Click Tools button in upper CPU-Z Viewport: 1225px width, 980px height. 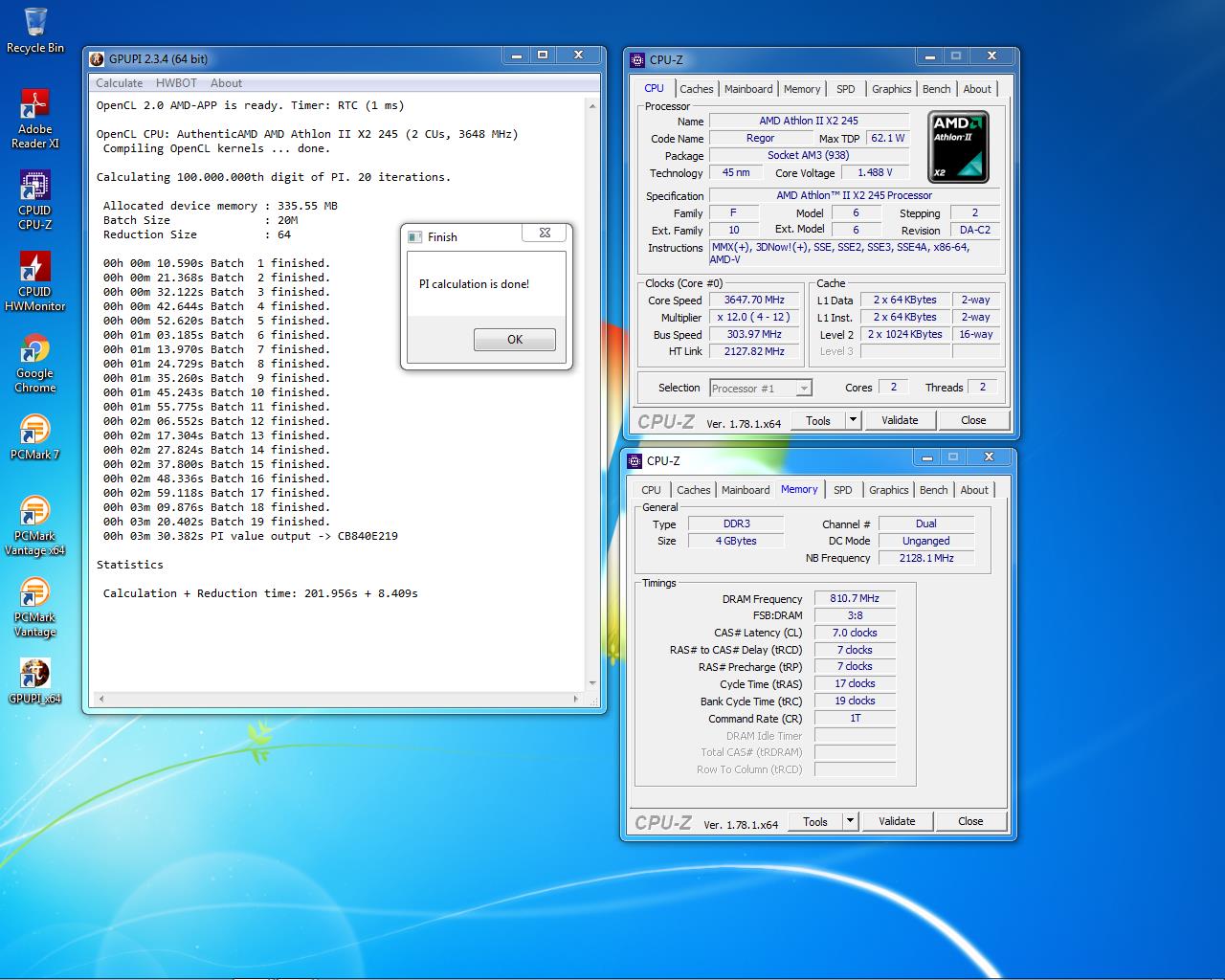[x=818, y=420]
